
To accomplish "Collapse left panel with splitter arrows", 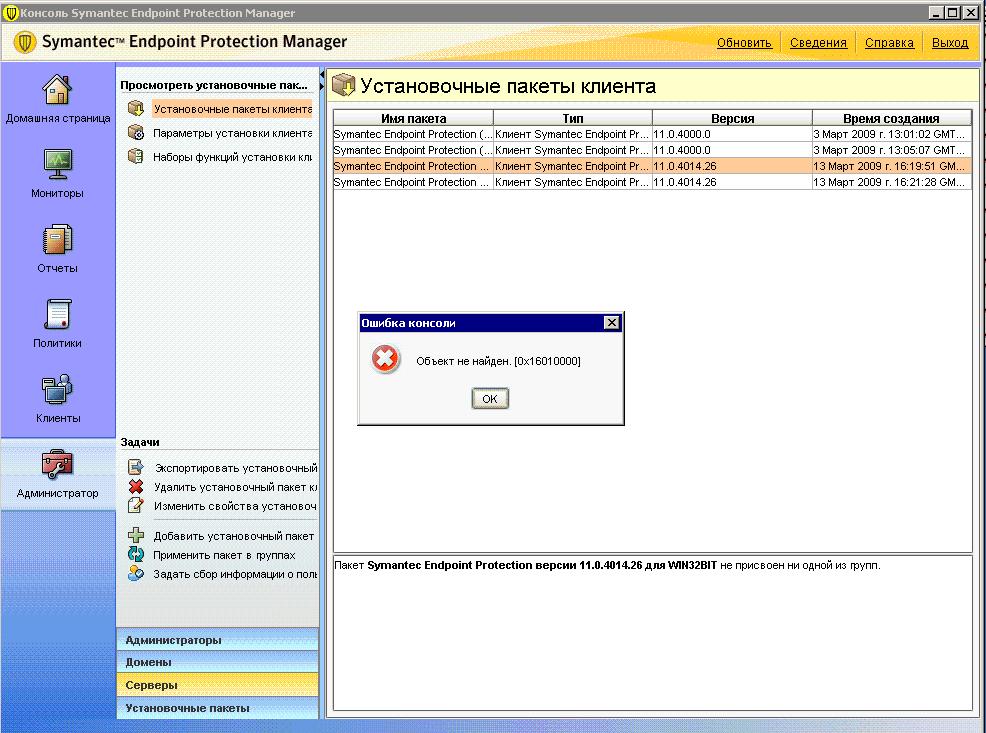I will [322, 75].
